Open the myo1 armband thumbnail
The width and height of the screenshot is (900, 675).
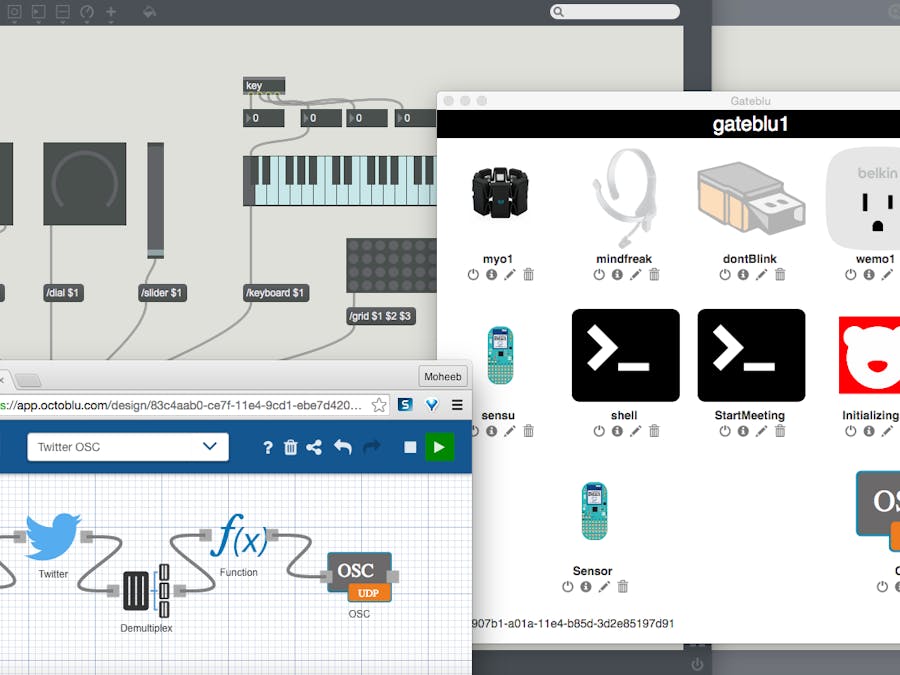[499, 193]
